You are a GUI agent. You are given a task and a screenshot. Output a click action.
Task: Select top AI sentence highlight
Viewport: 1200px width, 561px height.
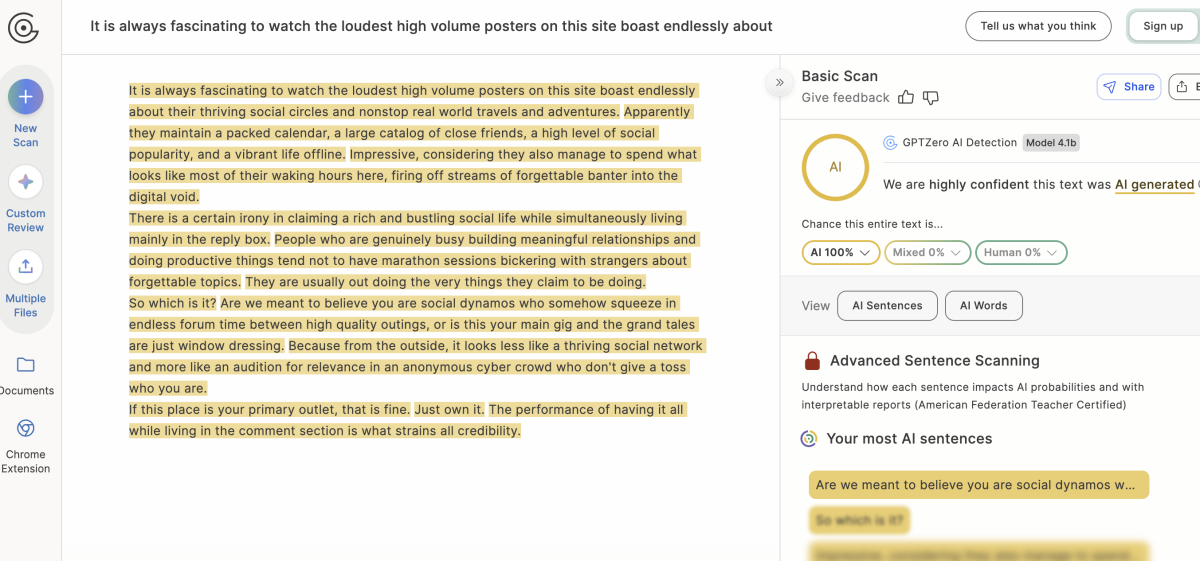[978, 485]
